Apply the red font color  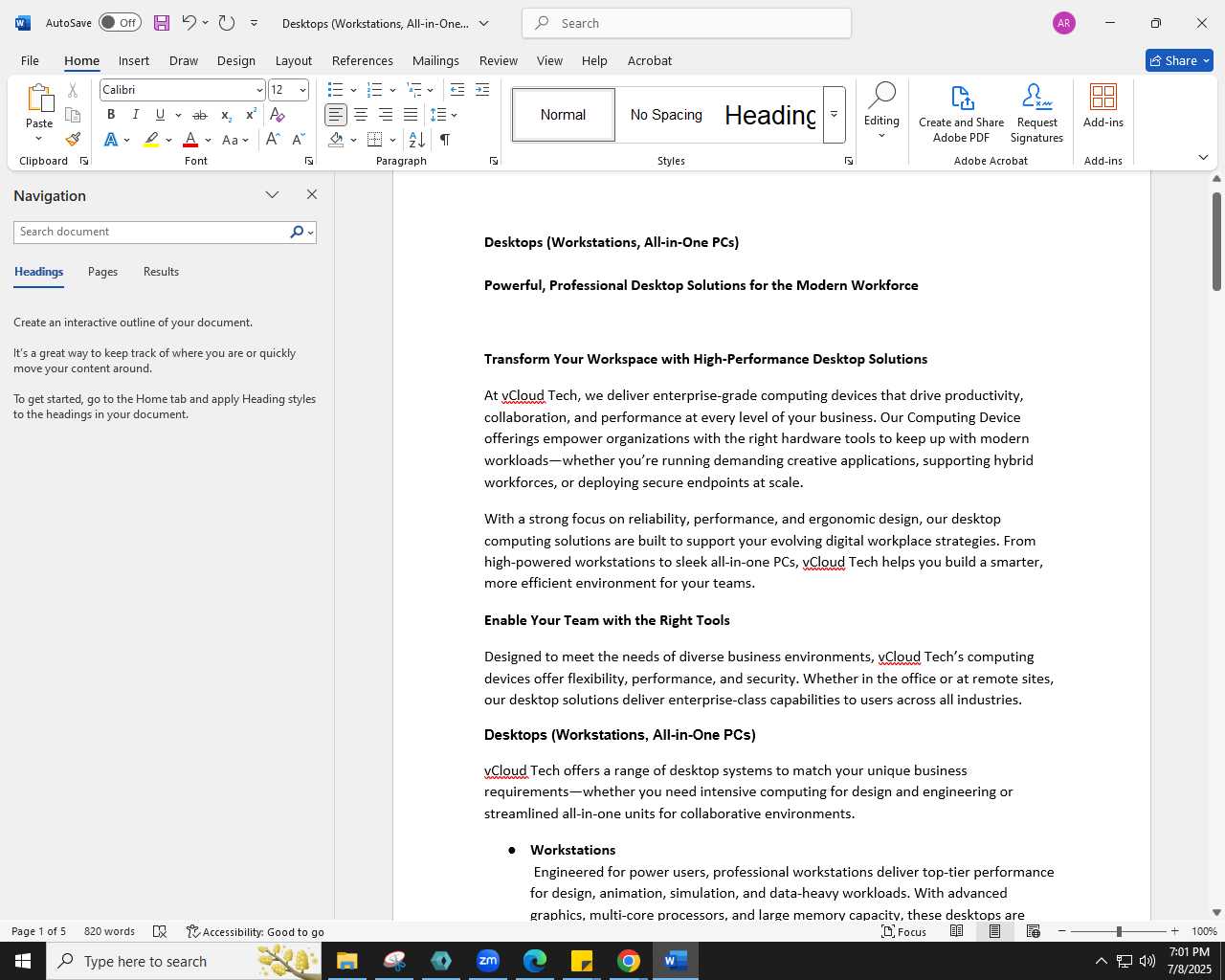(x=190, y=140)
